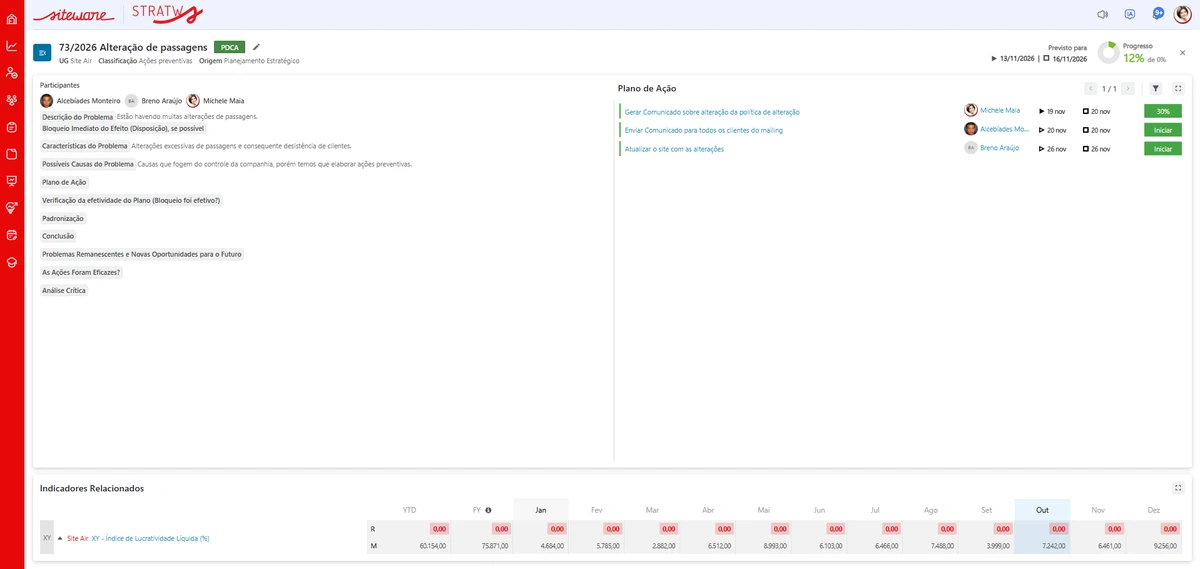This screenshot has height=569, width=1200.
Task: Click the YTD column header
Action: tap(409, 510)
